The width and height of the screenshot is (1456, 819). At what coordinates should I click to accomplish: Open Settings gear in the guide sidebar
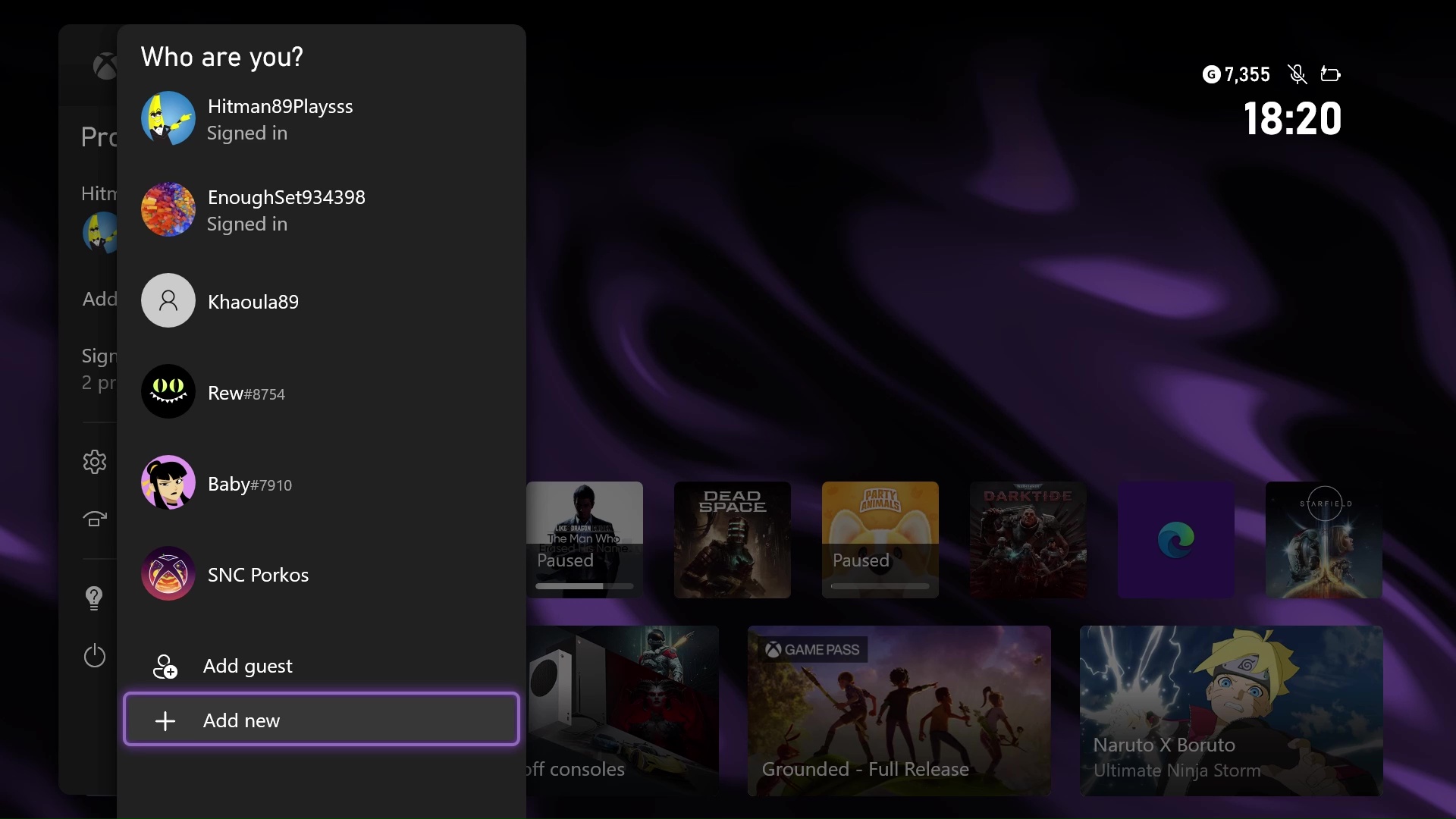[94, 462]
